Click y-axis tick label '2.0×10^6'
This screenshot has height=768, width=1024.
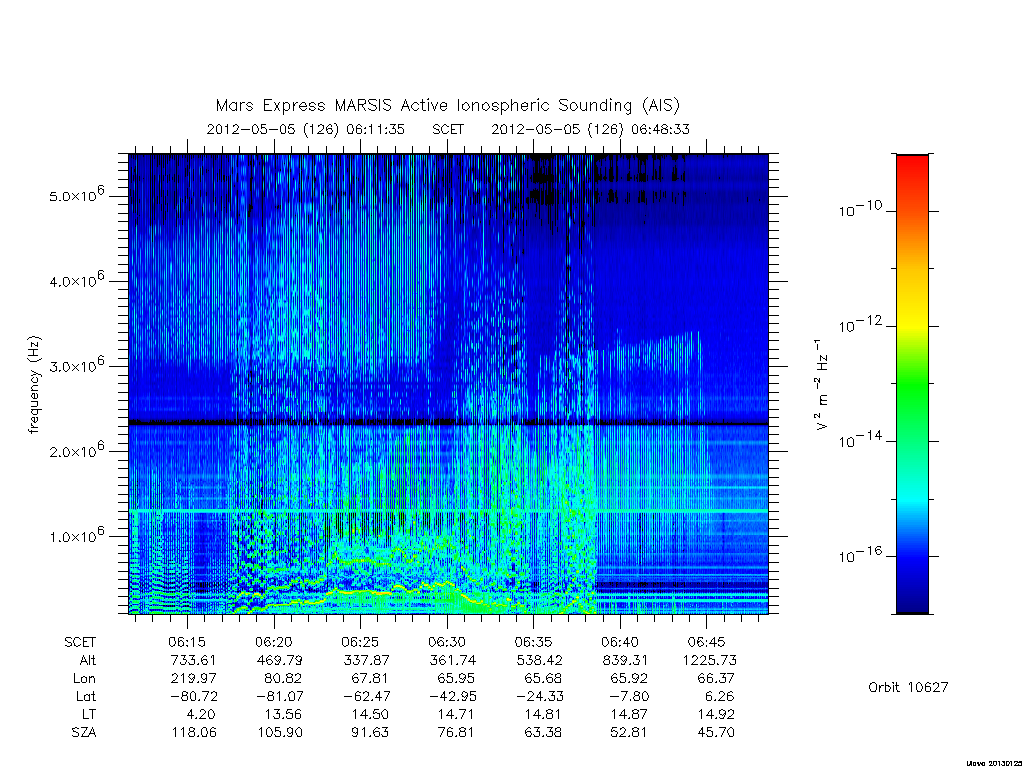(x=76, y=450)
